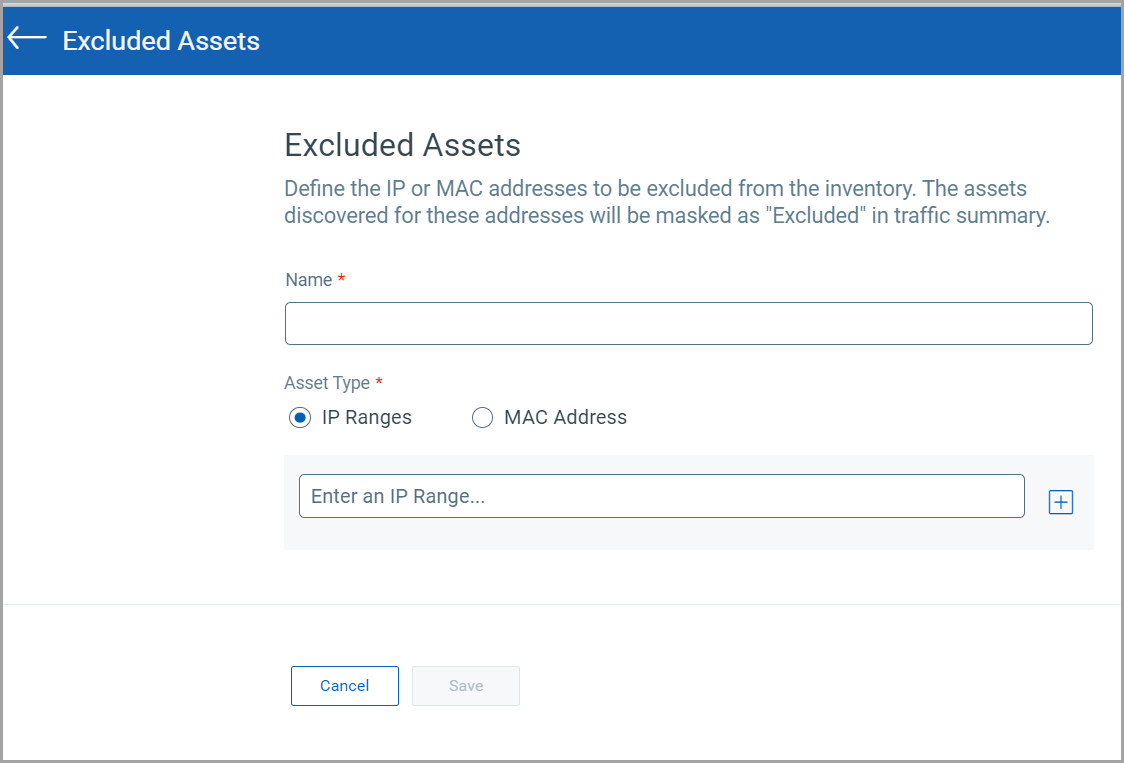Focus the Enter an IP Range input
Screen dimensions: 1124x763
pyautogui.click(x=660, y=495)
